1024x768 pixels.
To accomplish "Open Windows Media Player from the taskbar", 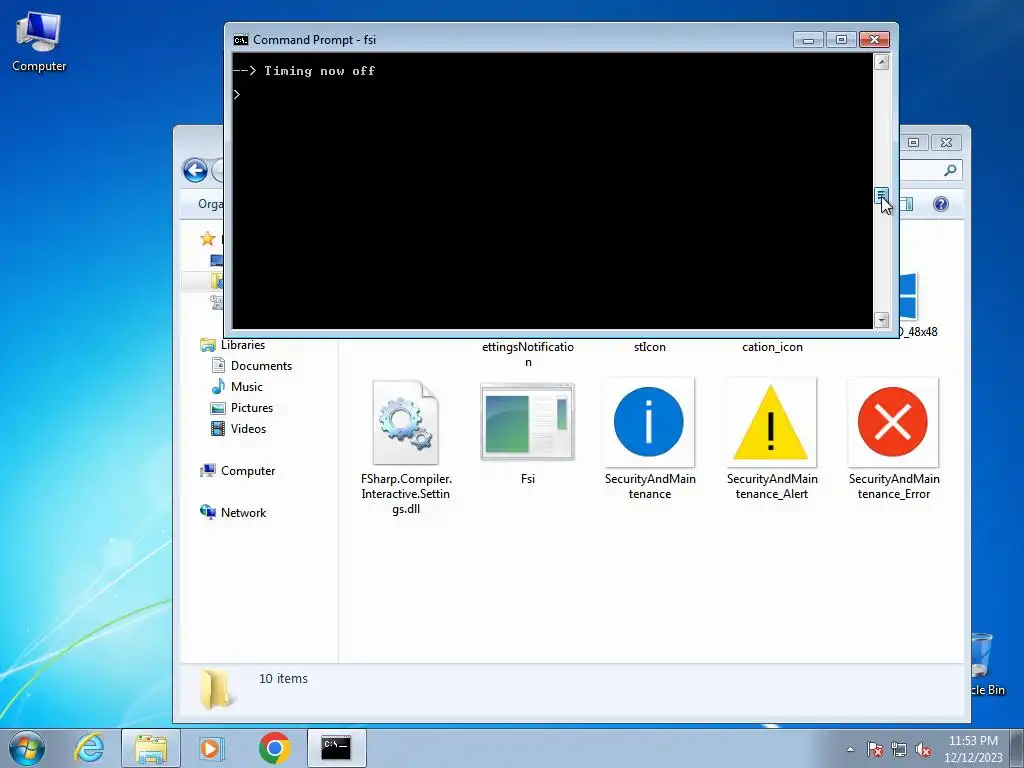I will point(210,748).
